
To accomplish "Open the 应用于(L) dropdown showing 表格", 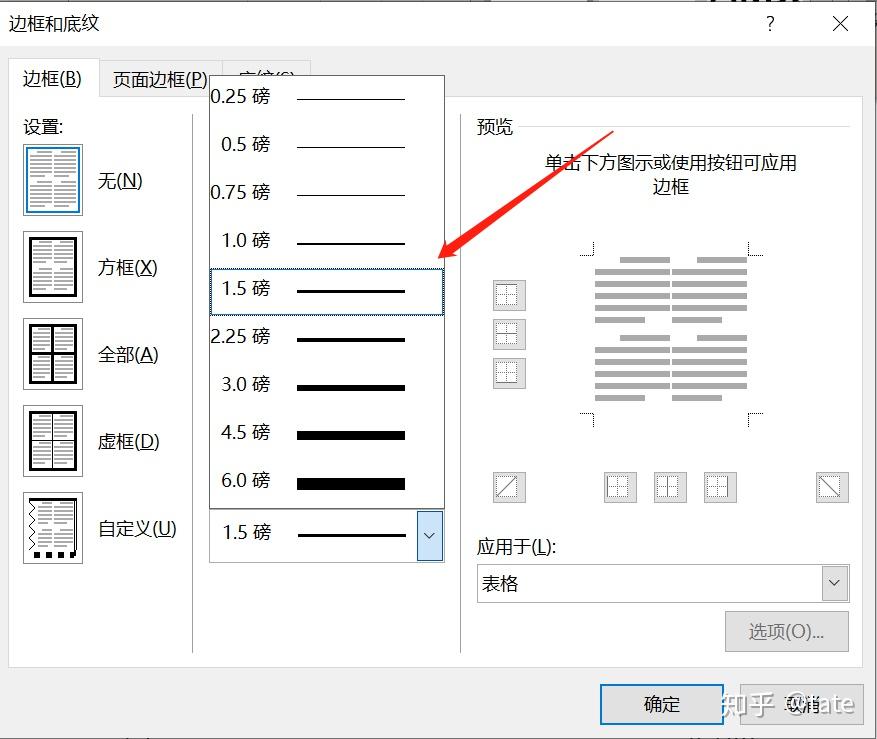I will click(663, 583).
